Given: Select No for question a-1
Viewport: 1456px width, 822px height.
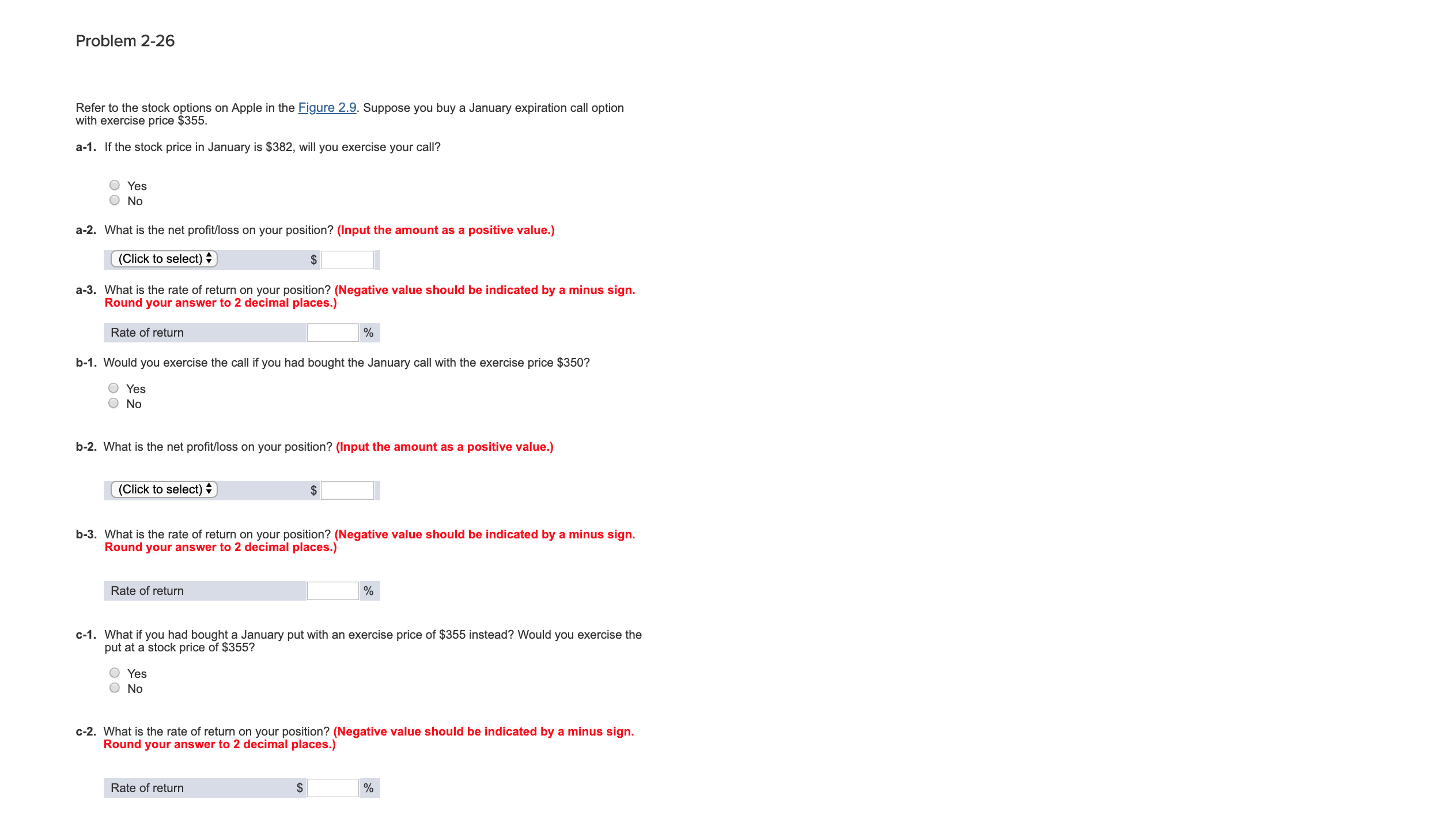Looking at the screenshot, I should pyautogui.click(x=115, y=200).
